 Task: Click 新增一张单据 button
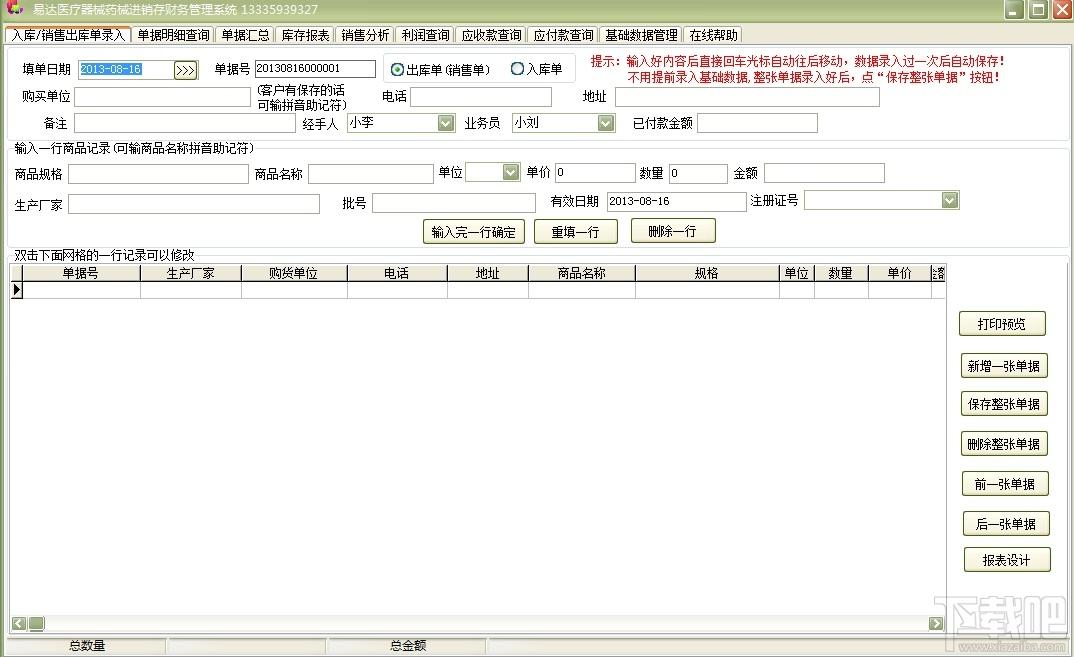point(1003,366)
